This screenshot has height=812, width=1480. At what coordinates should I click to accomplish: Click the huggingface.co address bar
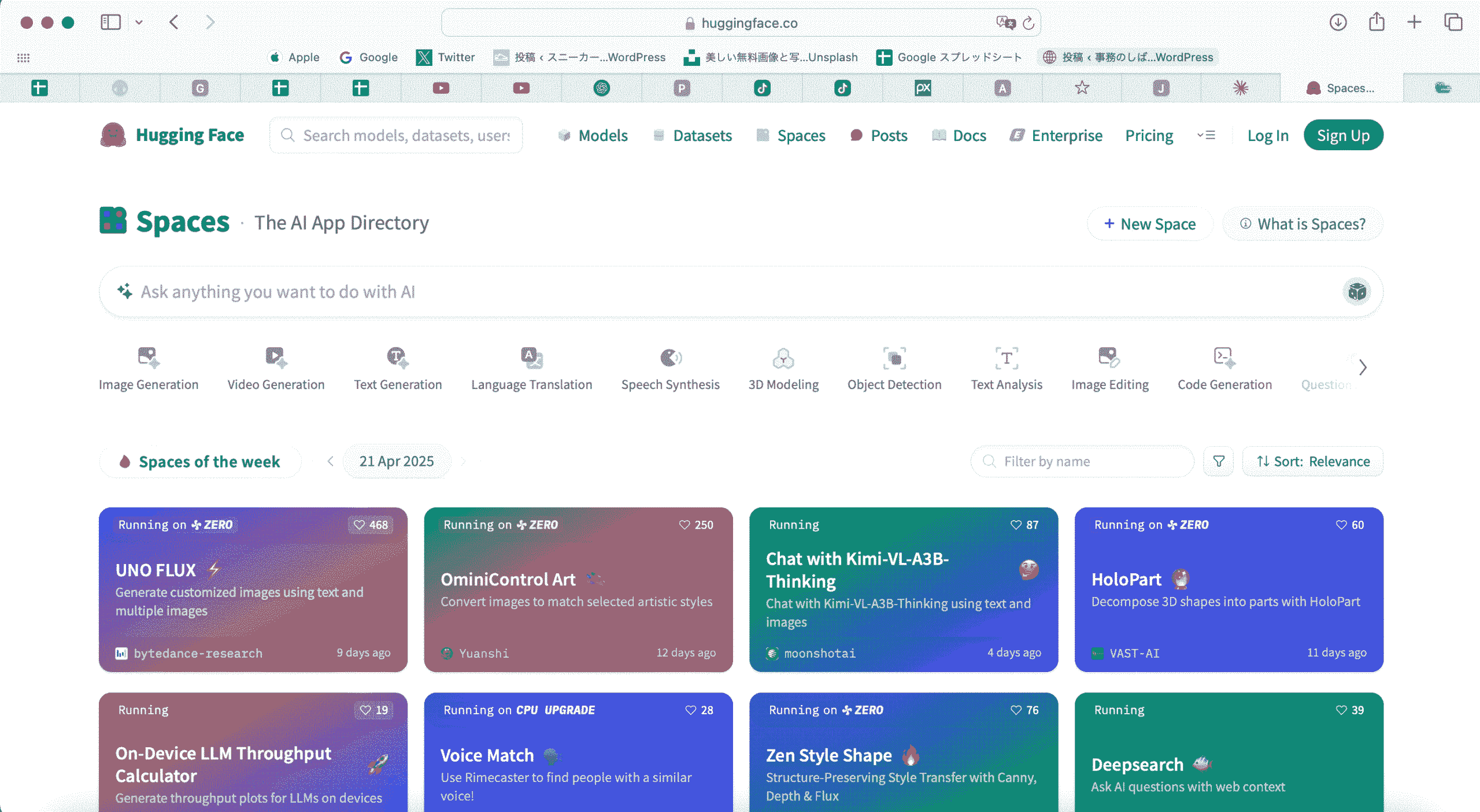(741, 23)
